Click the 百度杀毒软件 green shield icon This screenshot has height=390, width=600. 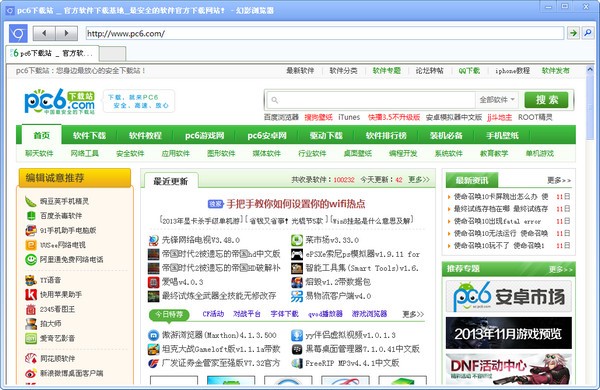31,216
